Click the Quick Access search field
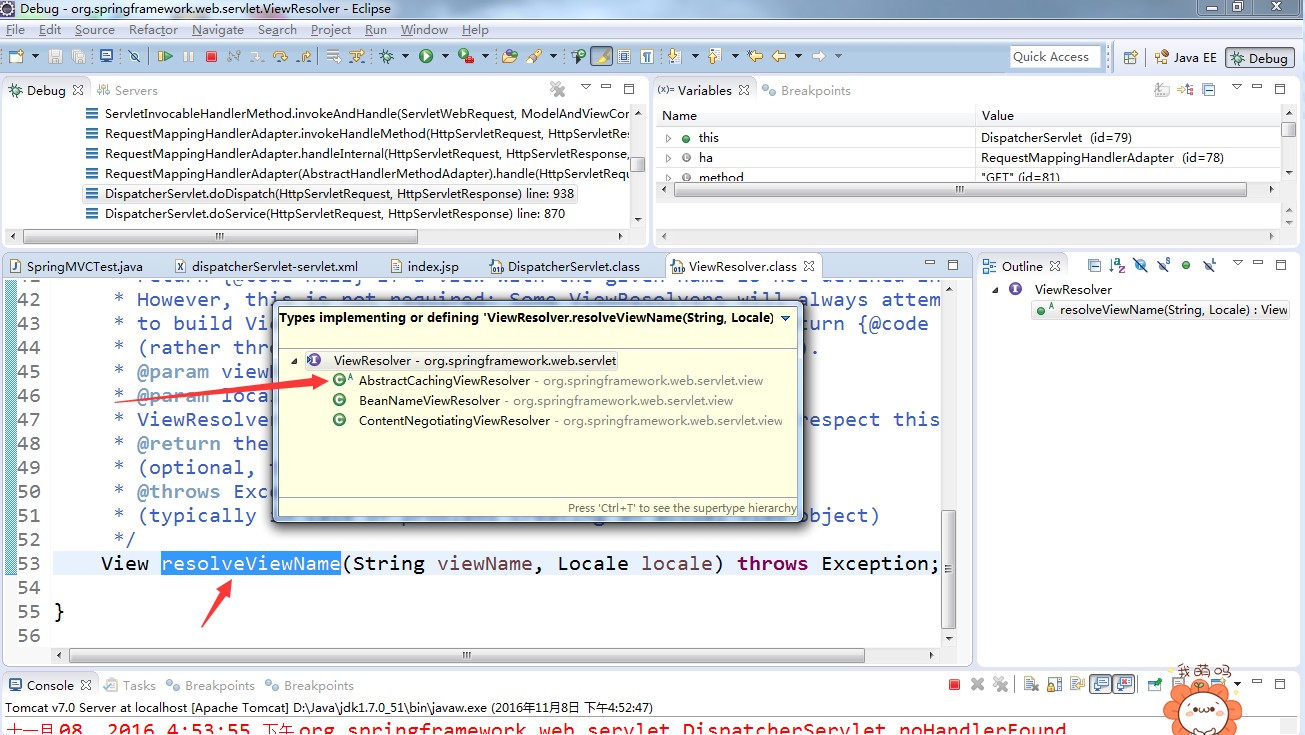 (x=1055, y=57)
